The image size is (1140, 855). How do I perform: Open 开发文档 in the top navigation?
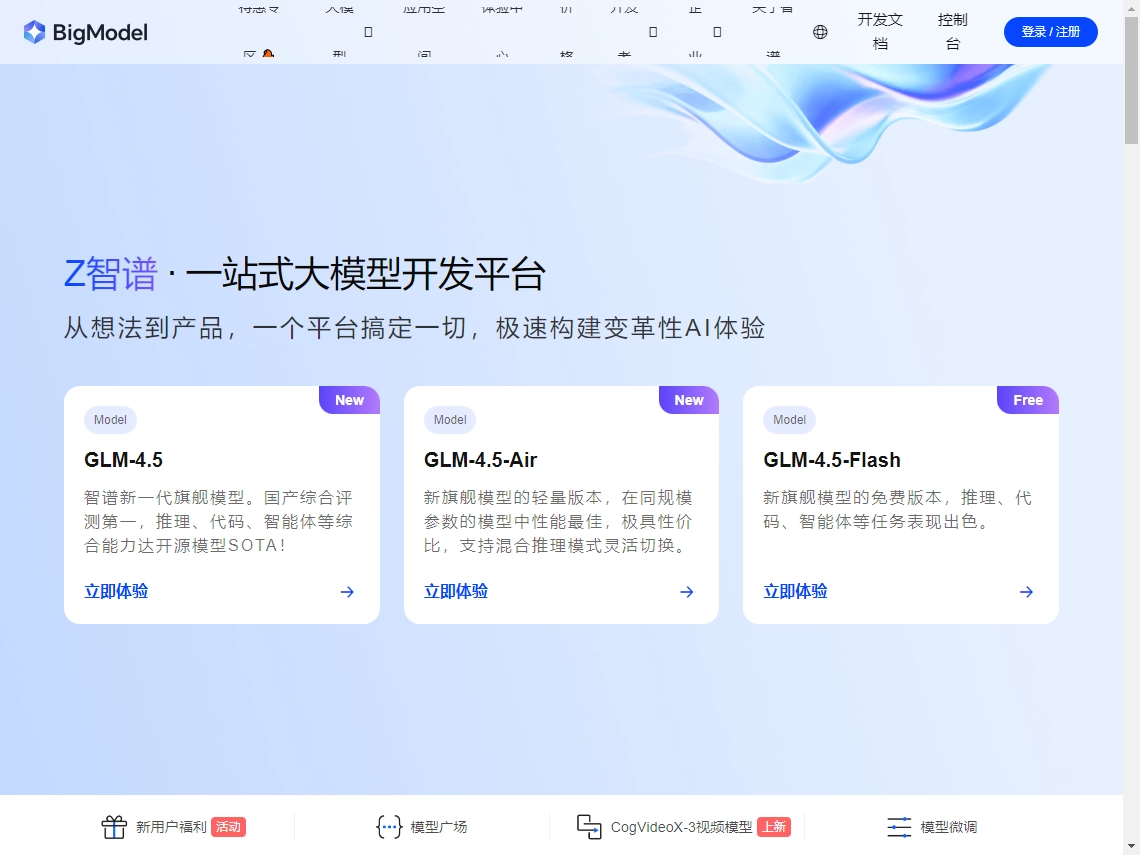click(880, 32)
